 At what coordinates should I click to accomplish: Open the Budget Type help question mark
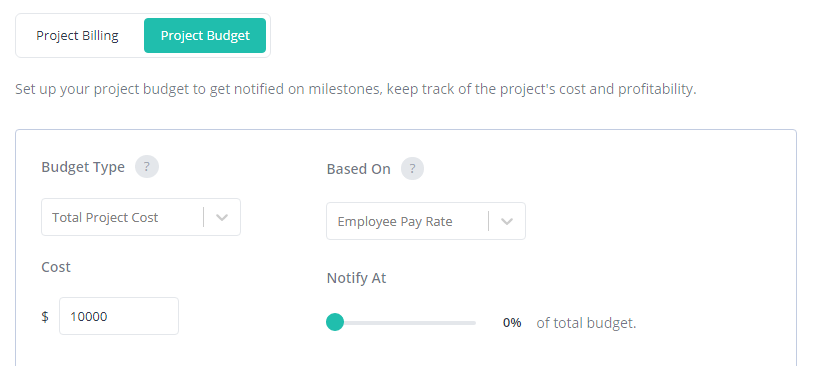coord(147,167)
